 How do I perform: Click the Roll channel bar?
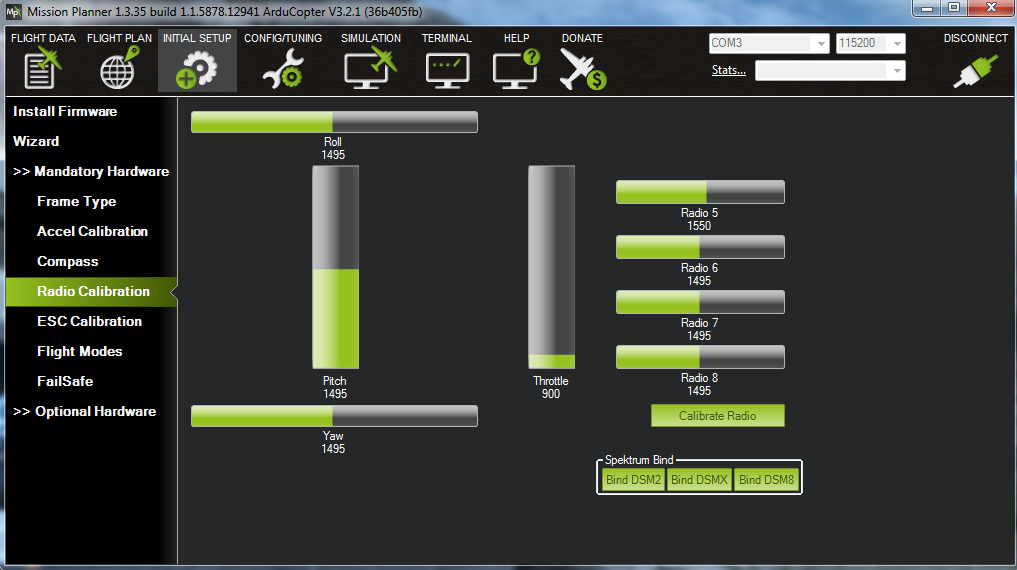(334, 122)
